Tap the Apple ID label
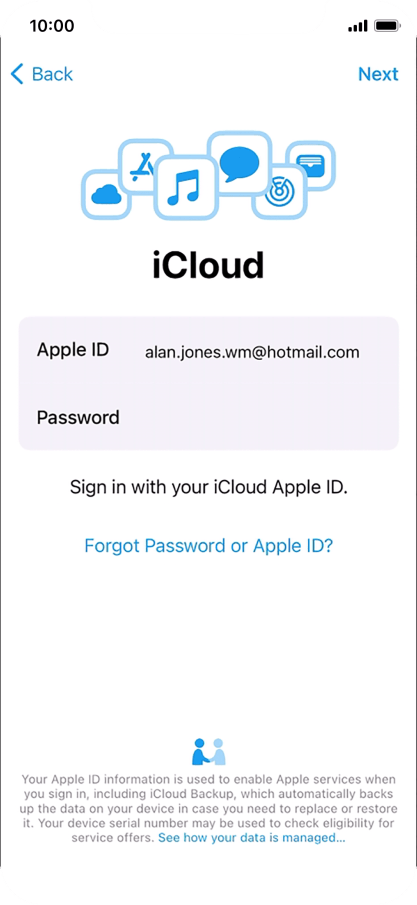 (x=73, y=350)
